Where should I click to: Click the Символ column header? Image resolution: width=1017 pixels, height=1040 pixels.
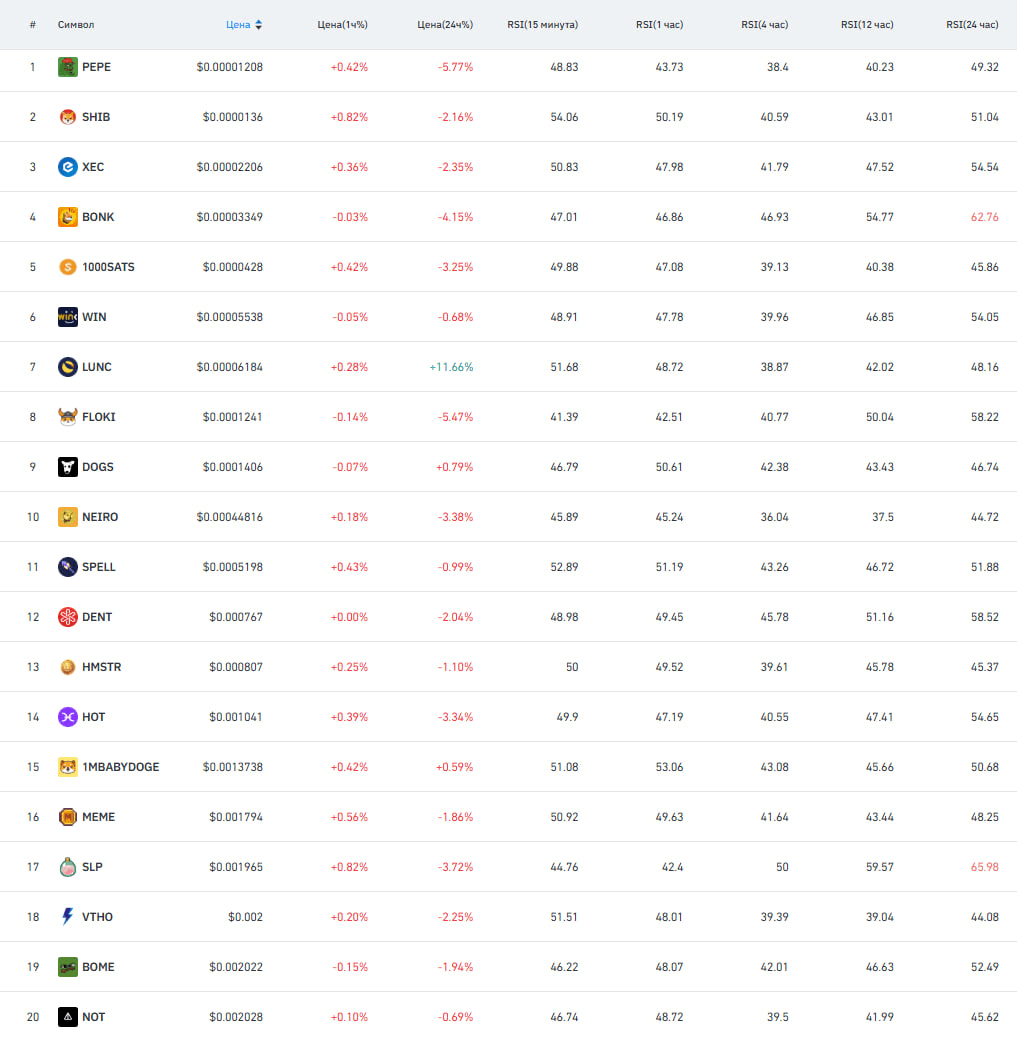point(76,25)
